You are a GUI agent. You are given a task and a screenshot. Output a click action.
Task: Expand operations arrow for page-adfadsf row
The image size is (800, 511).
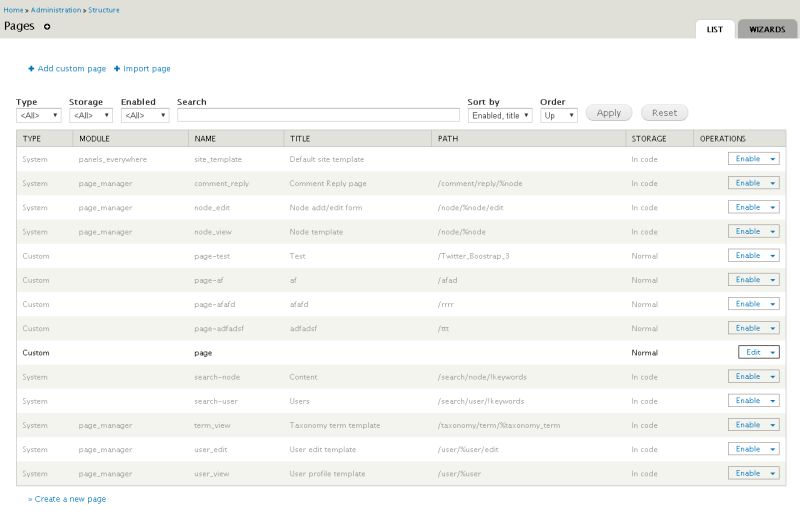[772, 328]
